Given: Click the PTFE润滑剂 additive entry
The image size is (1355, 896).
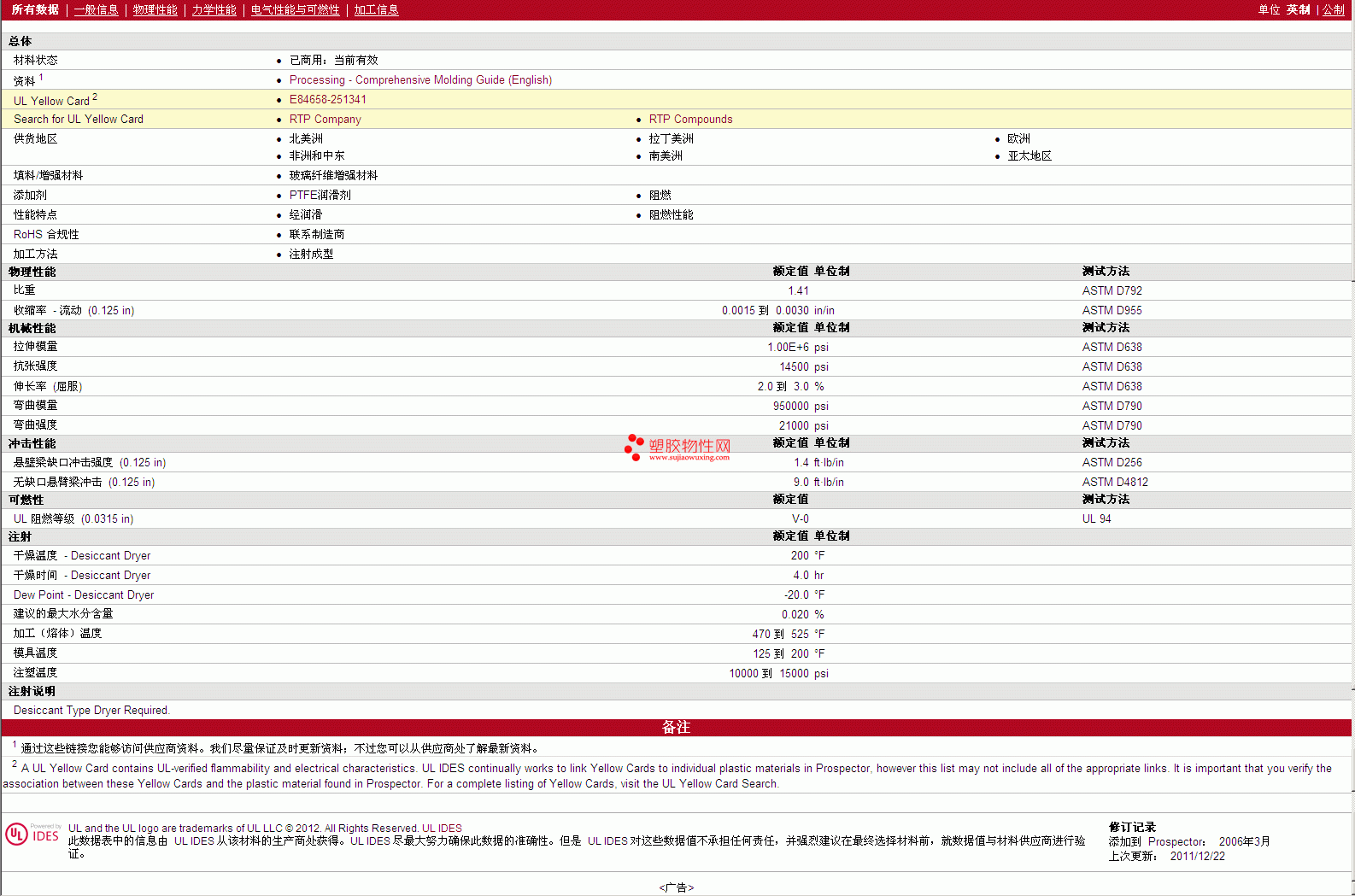Looking at the screenshot, I should click(x=320, y=195).
